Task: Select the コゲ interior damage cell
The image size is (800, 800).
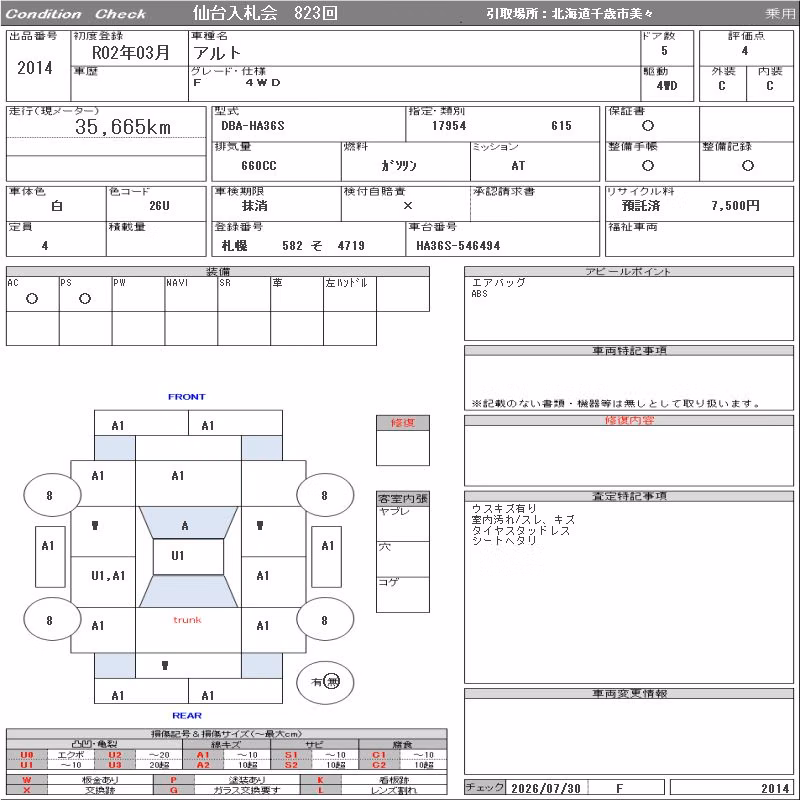Action: 403,594
